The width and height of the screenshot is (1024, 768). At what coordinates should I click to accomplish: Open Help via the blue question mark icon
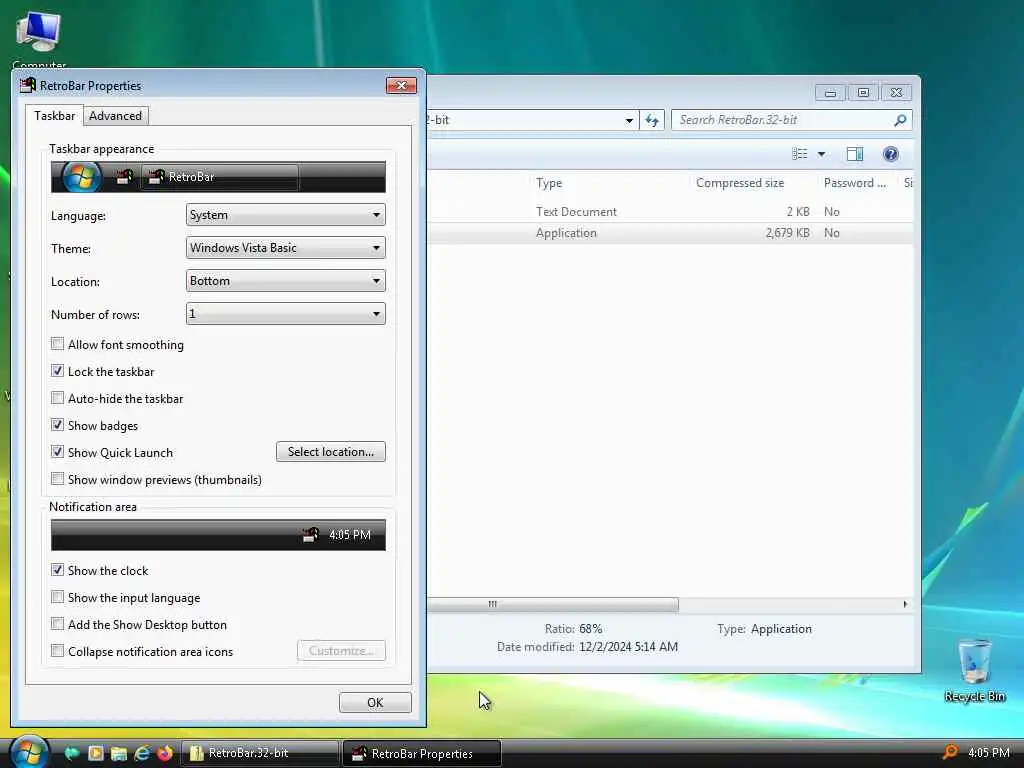(890, 153)
